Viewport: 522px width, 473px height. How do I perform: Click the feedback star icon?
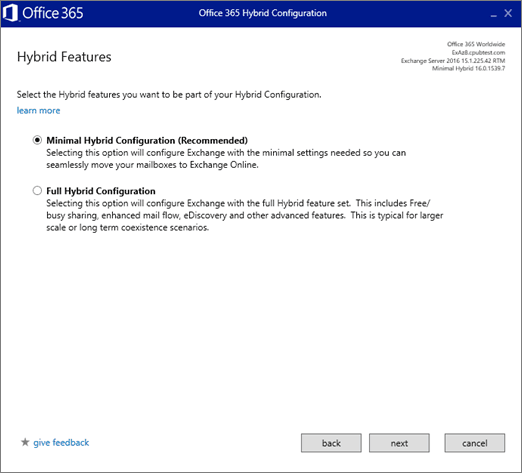pyautogui.click(x=25, y=442)
